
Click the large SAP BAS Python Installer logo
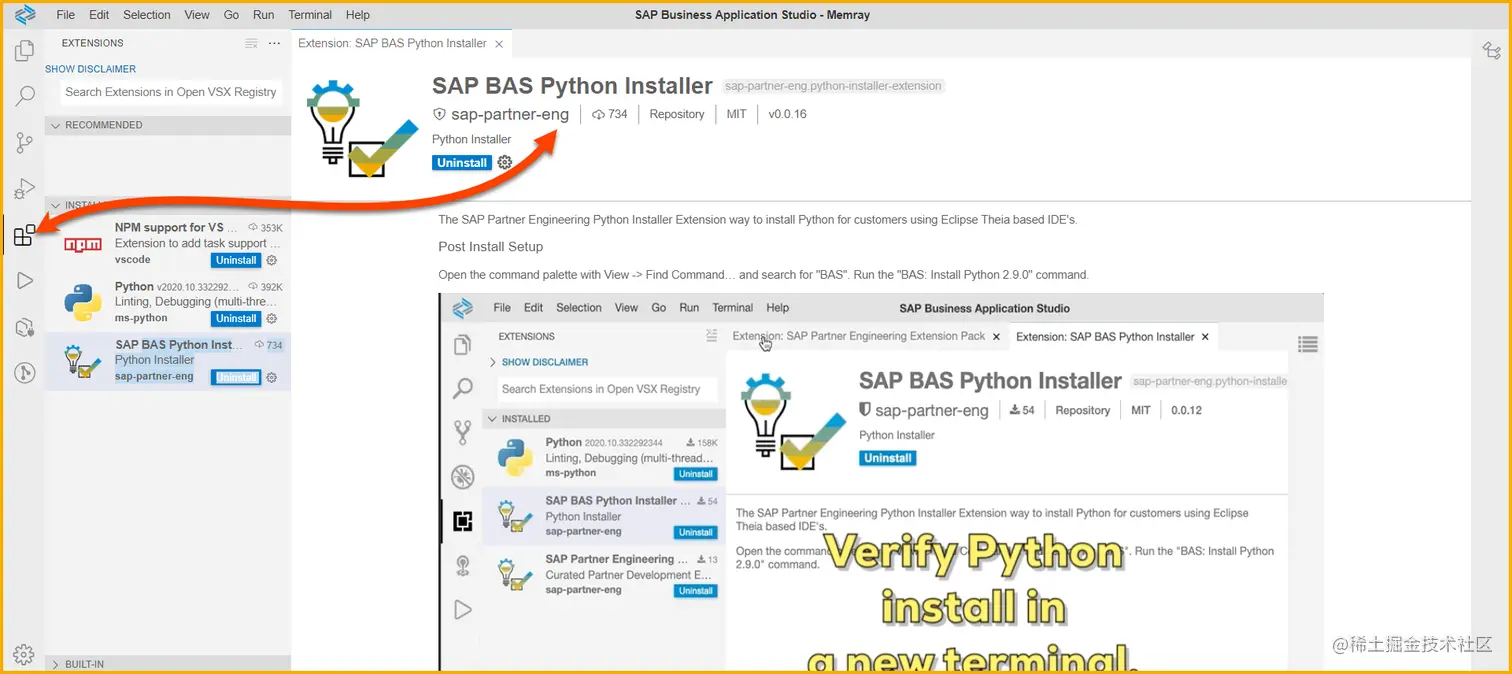(x=363, y=128)
